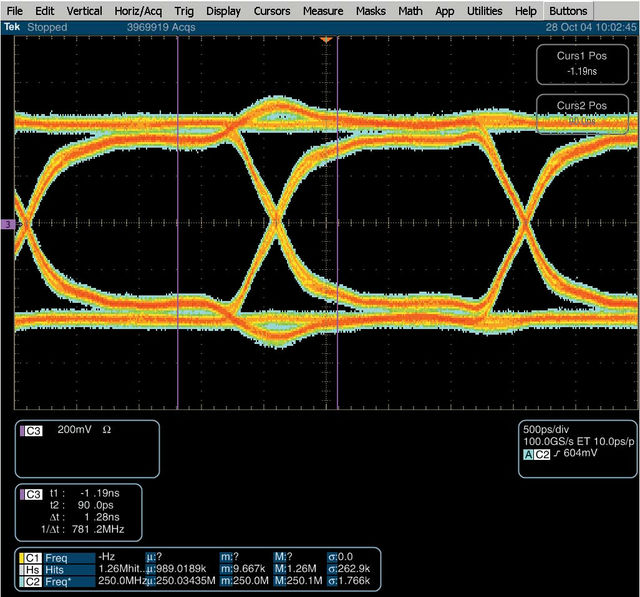The image size is (640, 597).
Task: Click the Hs histogram source badge
Action: pos(31,570)
